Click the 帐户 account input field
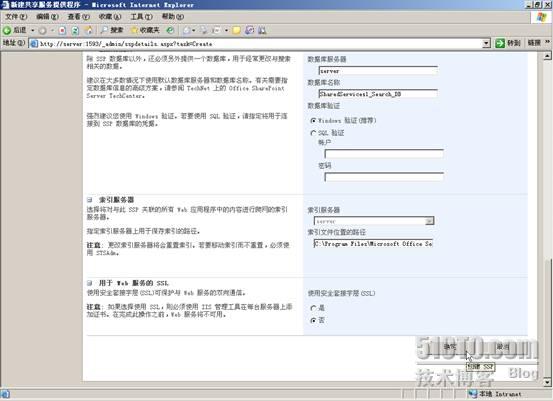 tap(384, 154)
